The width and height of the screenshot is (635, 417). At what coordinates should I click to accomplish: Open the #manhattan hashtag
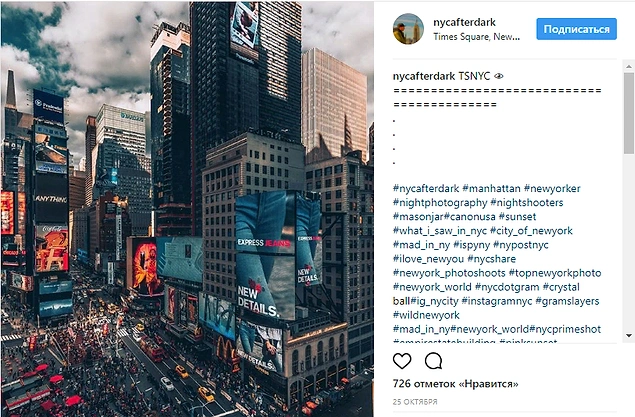click(491, 189)
